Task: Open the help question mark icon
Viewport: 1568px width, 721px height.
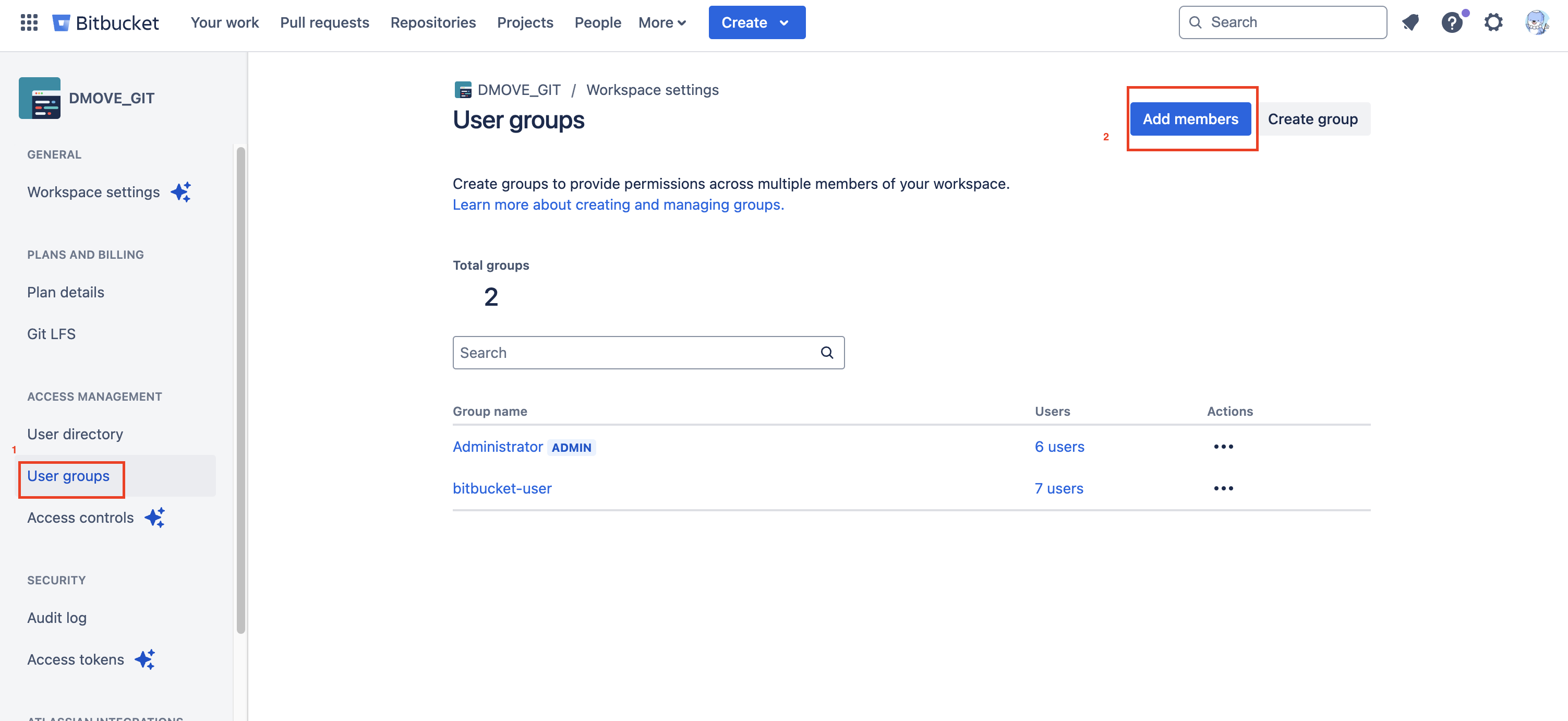Action: pos(1452,22)
